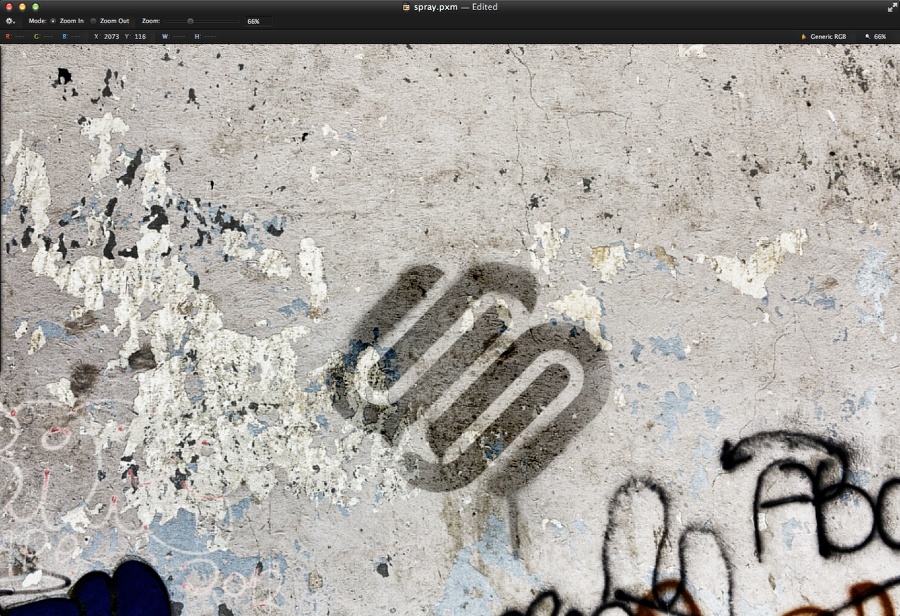Click the color profile icon
This screenshot has height=616, width=900.
click(x=803, y=36)
